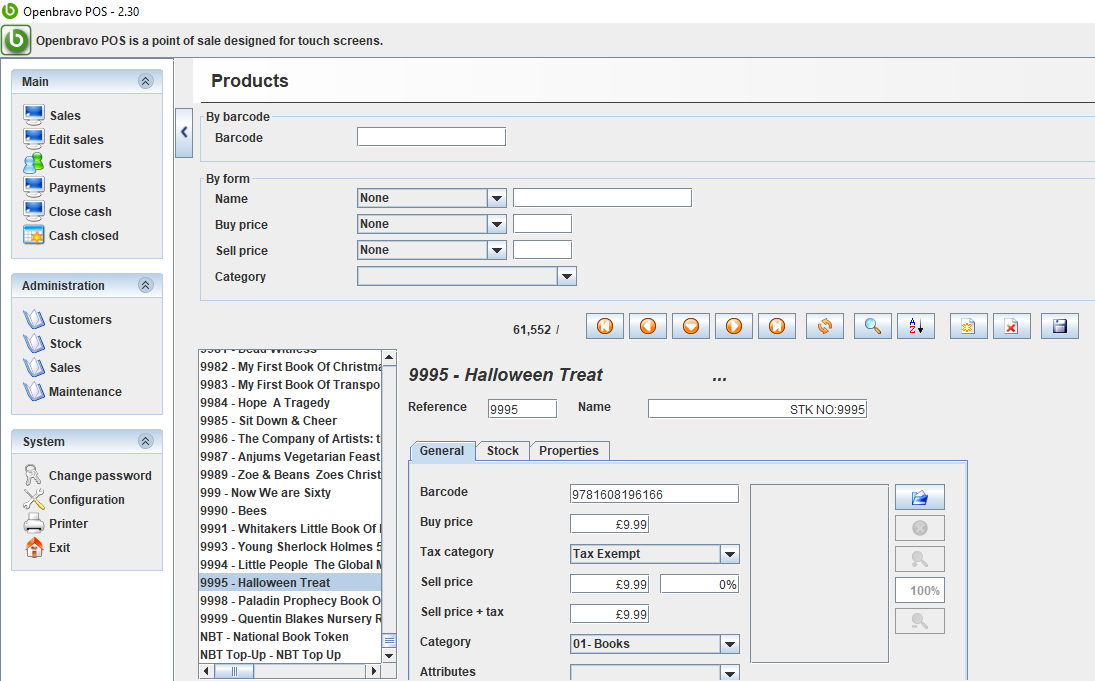Go to the previous product record
Image resolution: width=1095 pixels, height=681 pixels.
coord(648,326)
